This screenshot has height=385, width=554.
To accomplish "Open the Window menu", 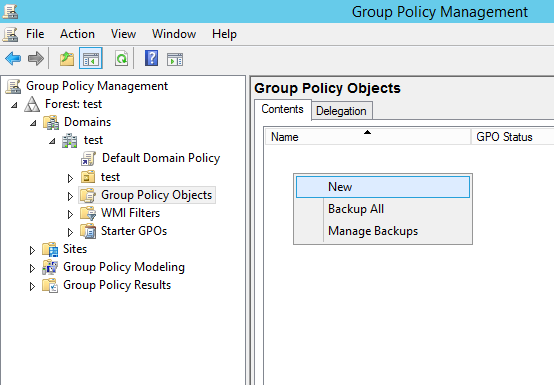I will pyautogui.click(x=174, y=34).
